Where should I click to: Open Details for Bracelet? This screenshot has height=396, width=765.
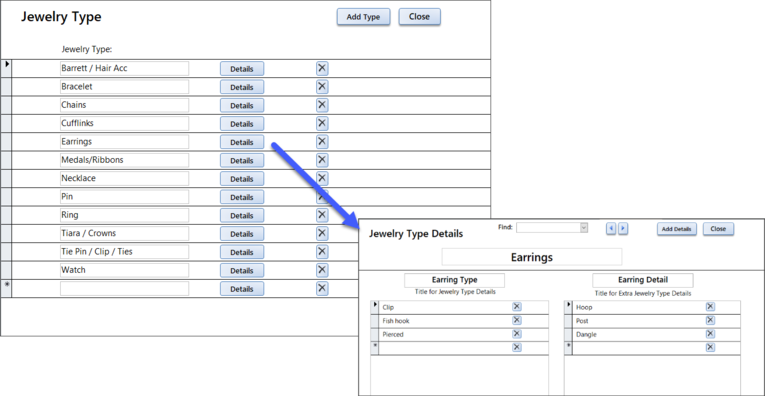(242, 87)
